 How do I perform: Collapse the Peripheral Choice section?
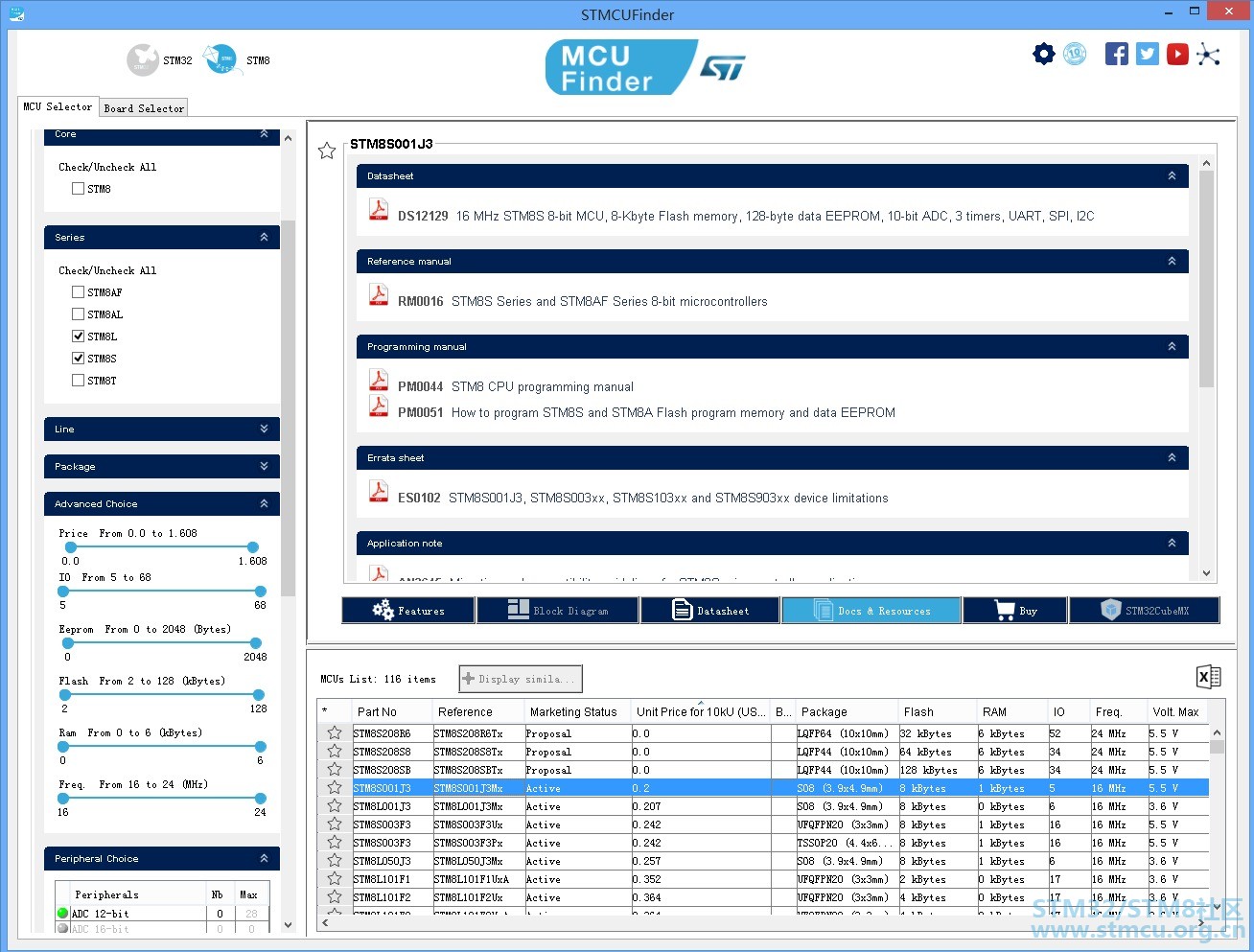[x=264, y=858]
